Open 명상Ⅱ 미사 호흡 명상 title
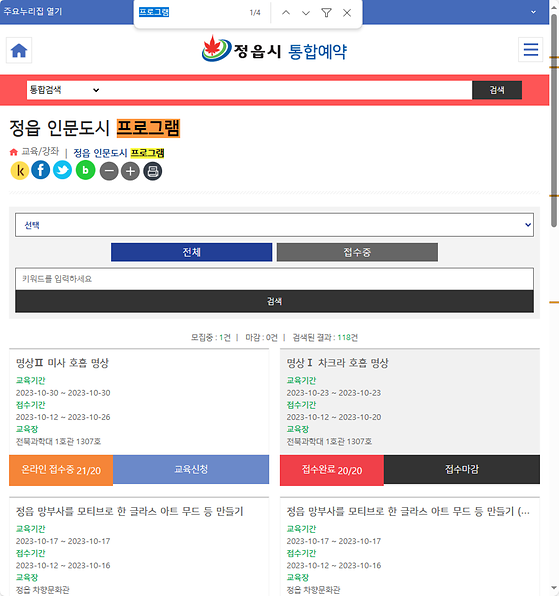Image resolution: width=559 pixels, height=596 pixels. click(62, 363)
